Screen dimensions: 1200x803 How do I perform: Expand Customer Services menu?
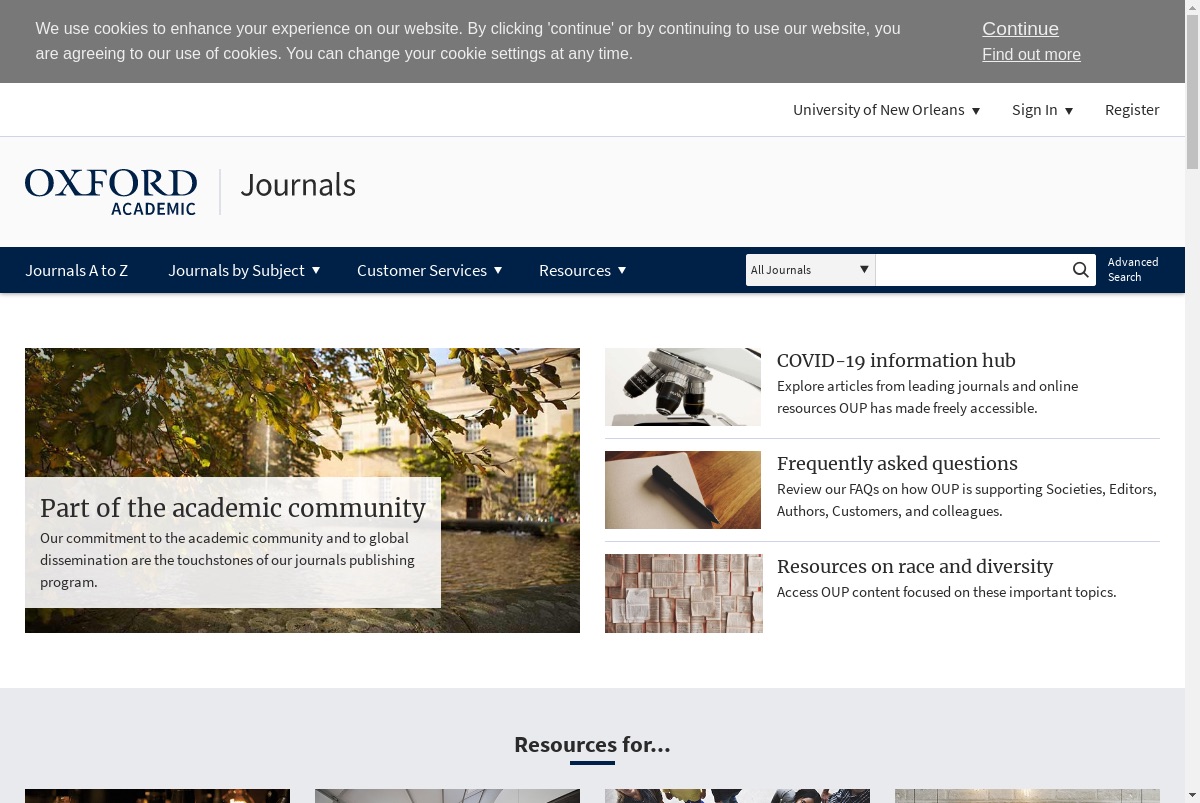429,270
